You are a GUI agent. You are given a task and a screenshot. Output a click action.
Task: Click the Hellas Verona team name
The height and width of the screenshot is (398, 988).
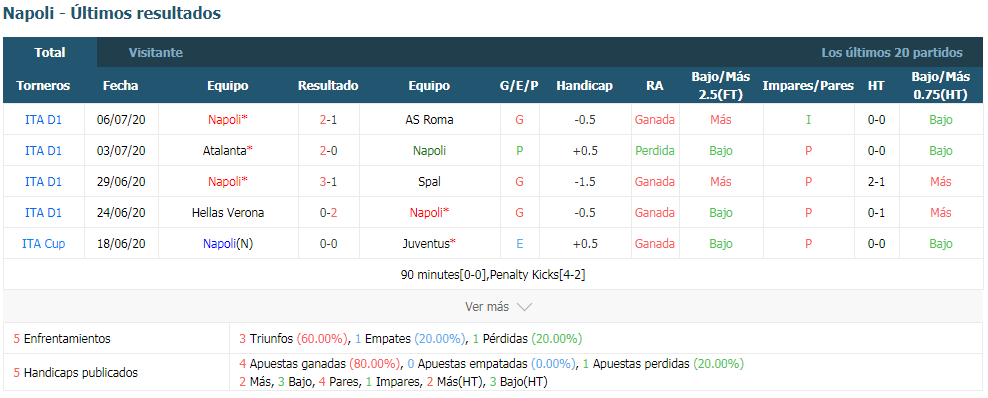[227, 213]
